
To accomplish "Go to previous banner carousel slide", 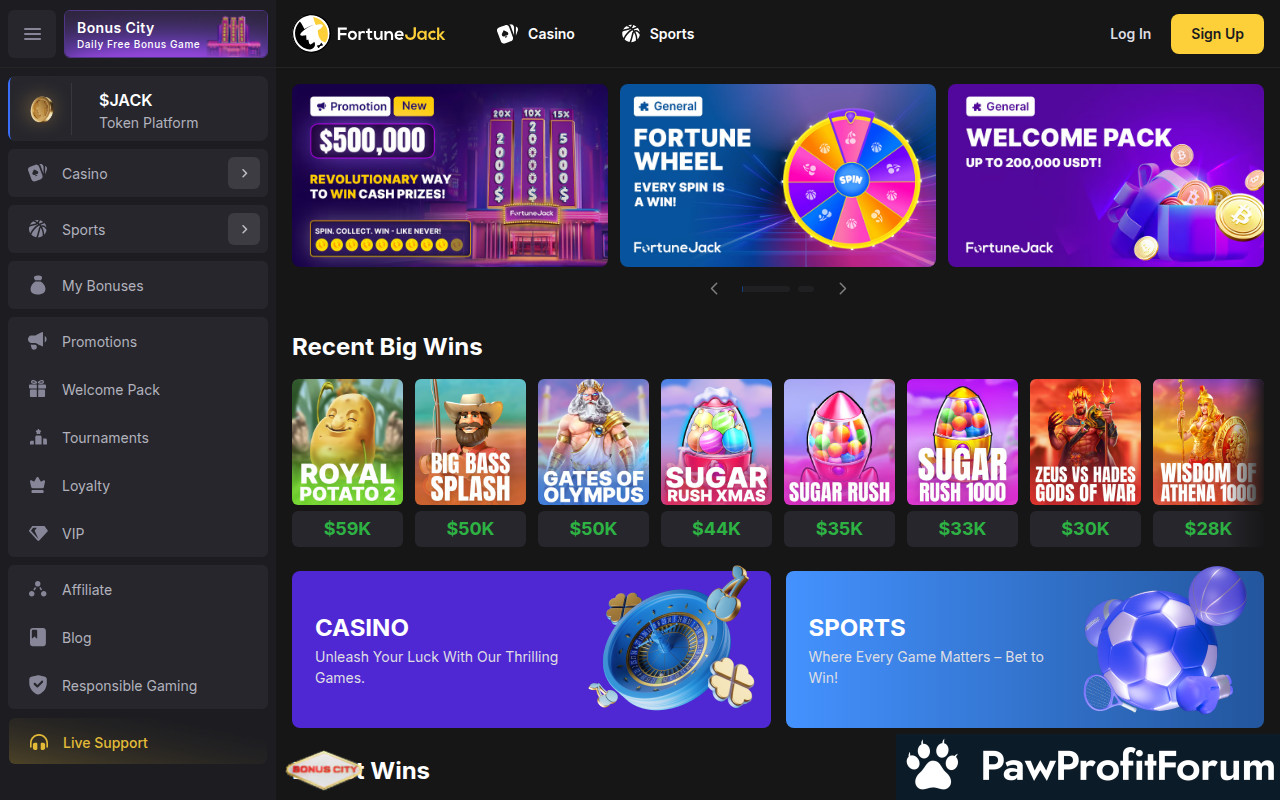I will (714, 289).
